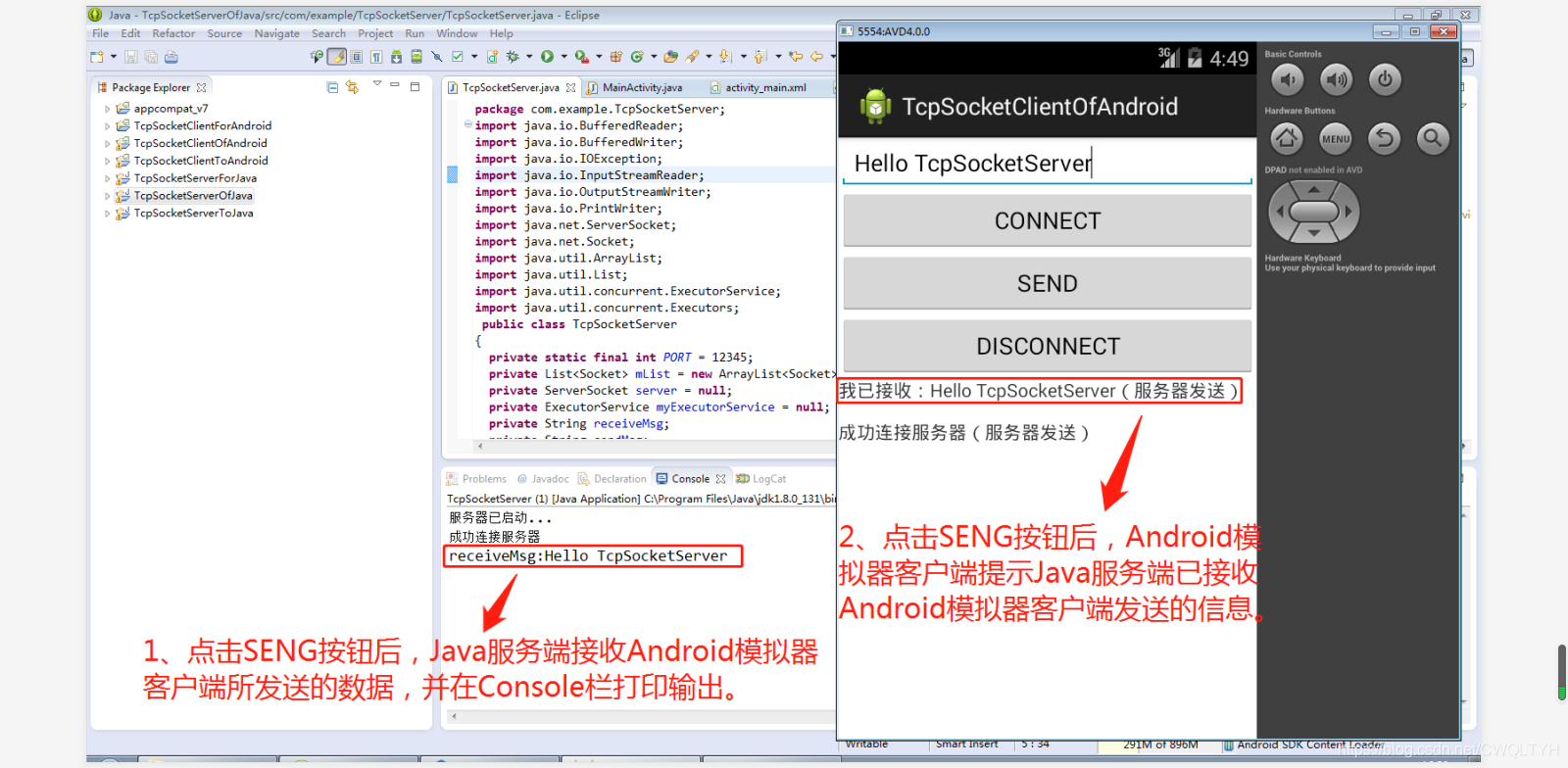Click the SEND button in emulator
Viewport: 1568px width, 768px height.
click(x=1048, y=283)
